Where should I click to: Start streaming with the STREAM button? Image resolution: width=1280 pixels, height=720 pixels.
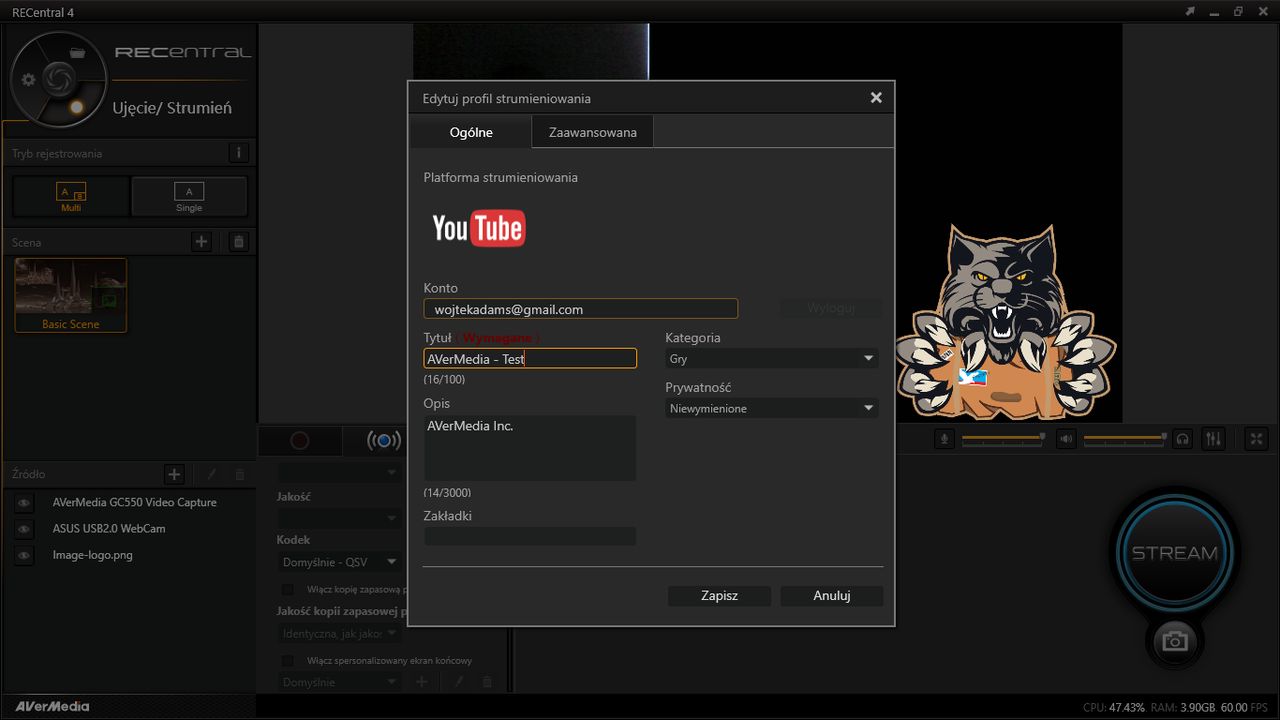pos(1174,553)
